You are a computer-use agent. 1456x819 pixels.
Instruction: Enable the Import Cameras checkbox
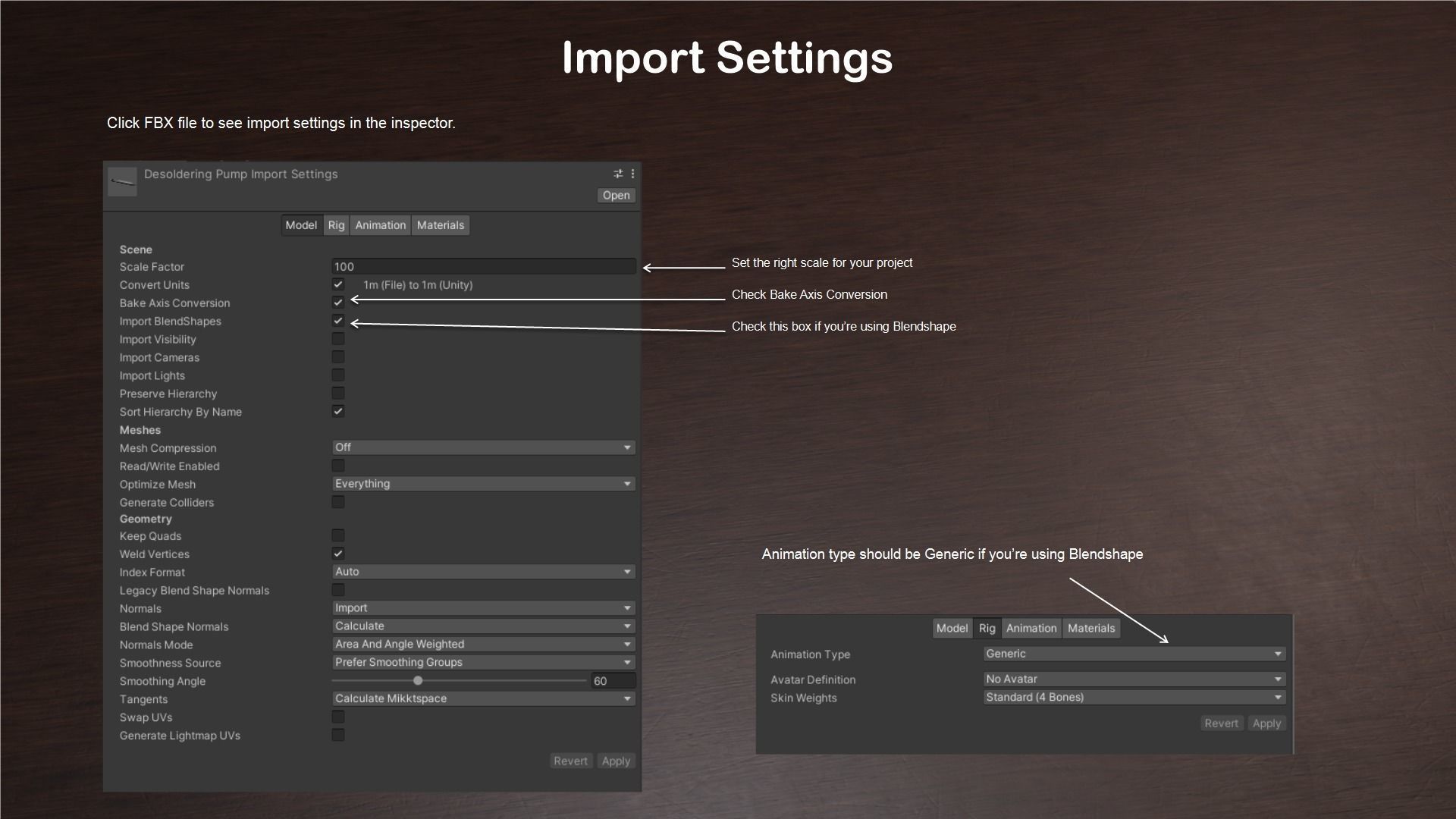(x=338, y=357)
